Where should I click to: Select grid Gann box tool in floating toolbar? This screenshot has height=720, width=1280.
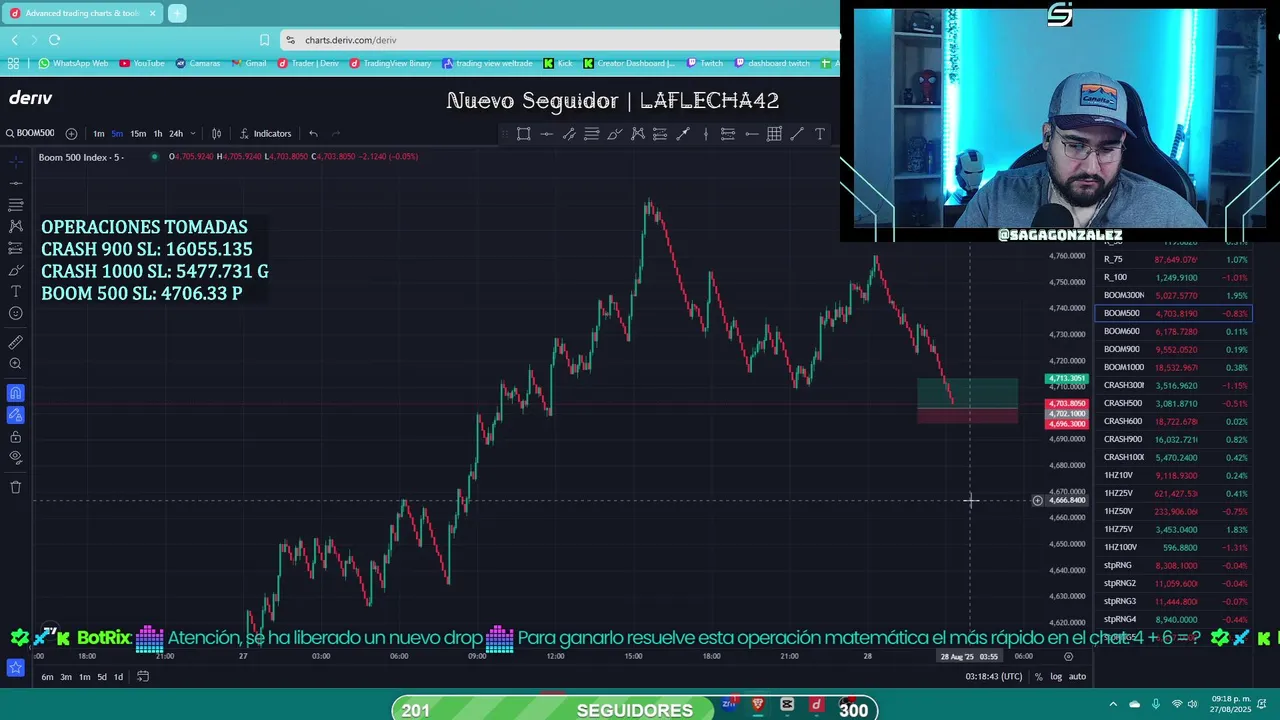point(774,134)
